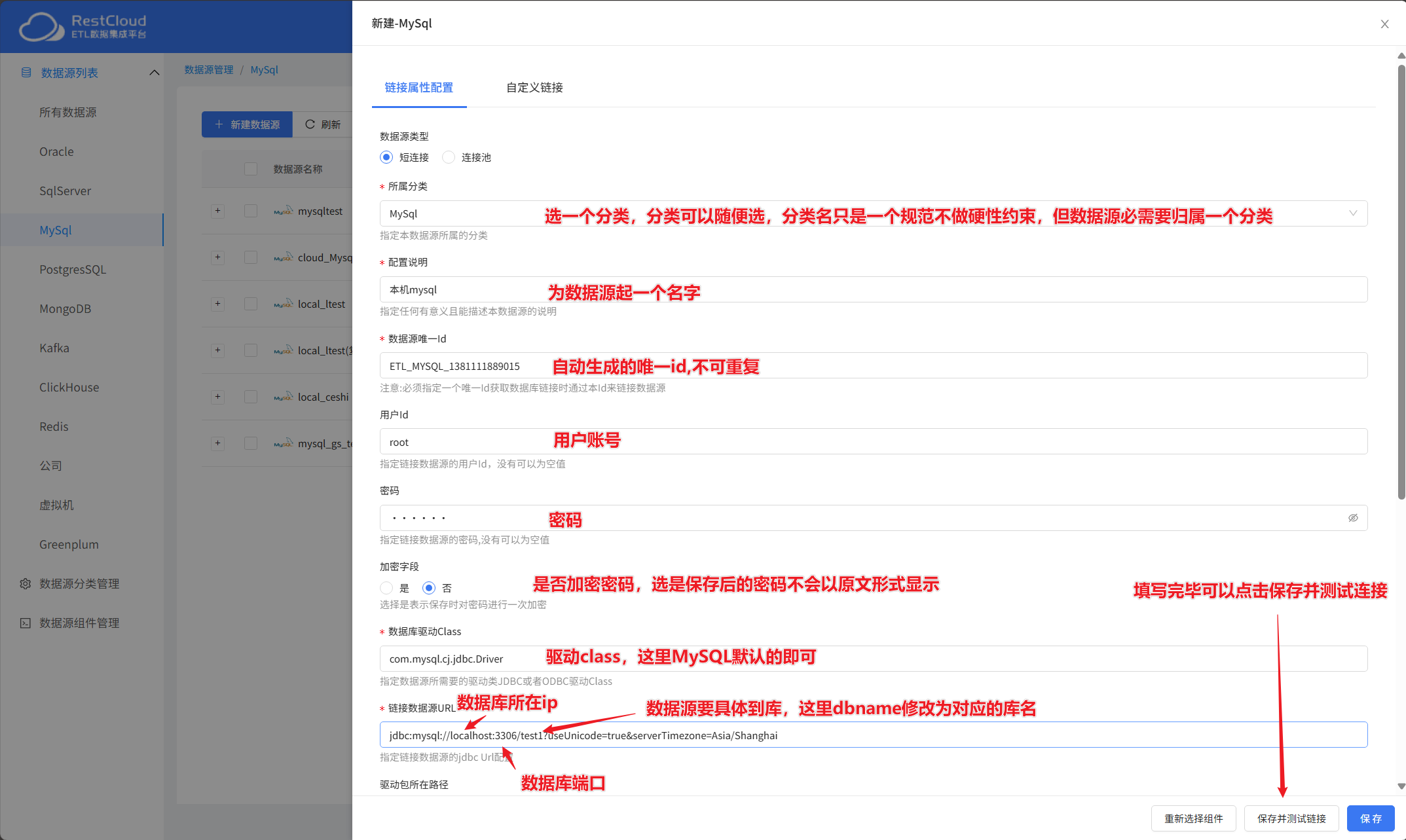The height and width of the screenshot is (840, 1406).
Task: Click the data source list database icon
Action: pos(26,73)
